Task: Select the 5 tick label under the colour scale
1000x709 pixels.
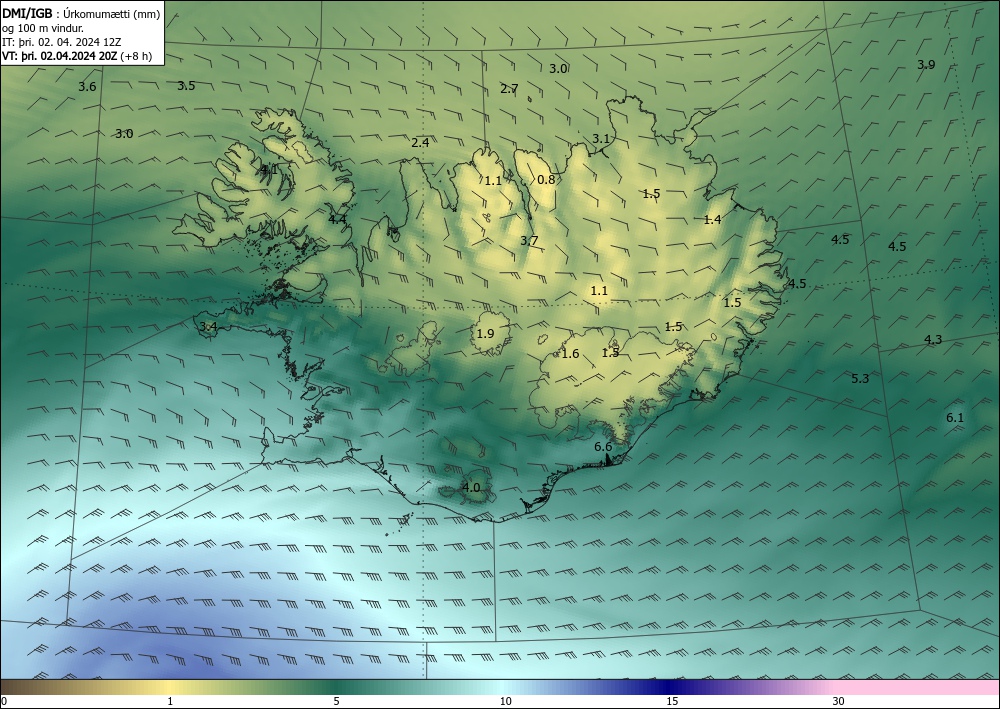Action: tap(336, 701)
